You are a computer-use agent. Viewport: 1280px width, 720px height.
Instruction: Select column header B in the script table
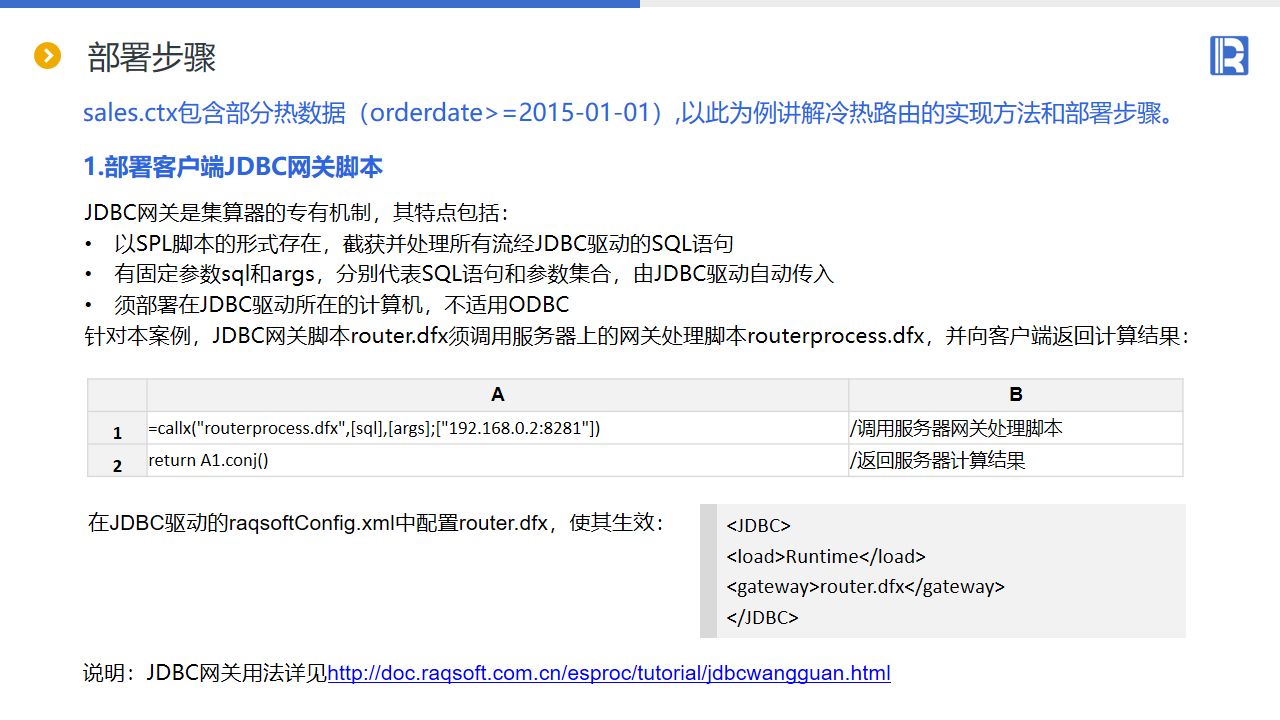point(1016,394)
